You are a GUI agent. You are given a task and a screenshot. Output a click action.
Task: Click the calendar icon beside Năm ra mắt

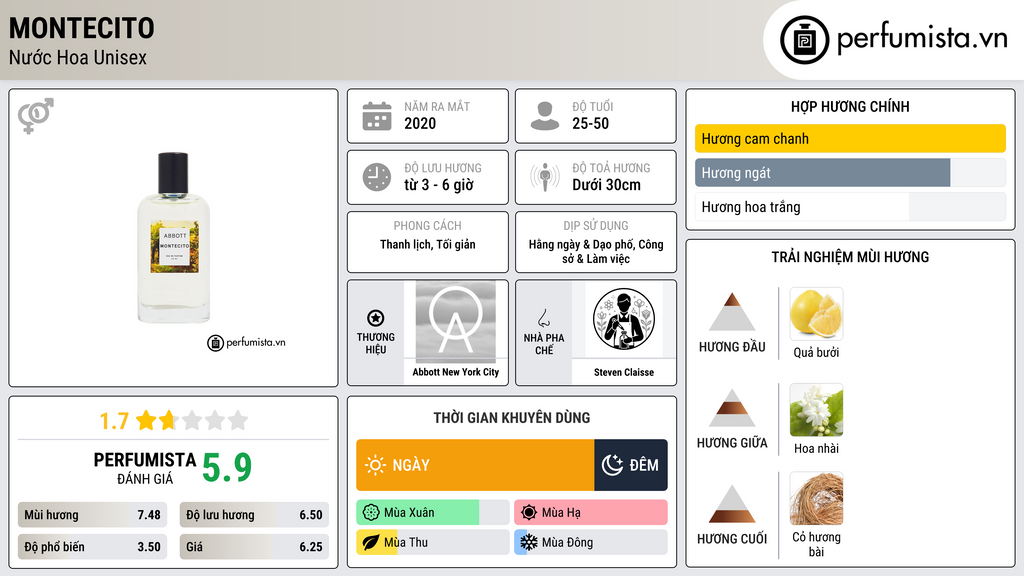pos(377,116)
